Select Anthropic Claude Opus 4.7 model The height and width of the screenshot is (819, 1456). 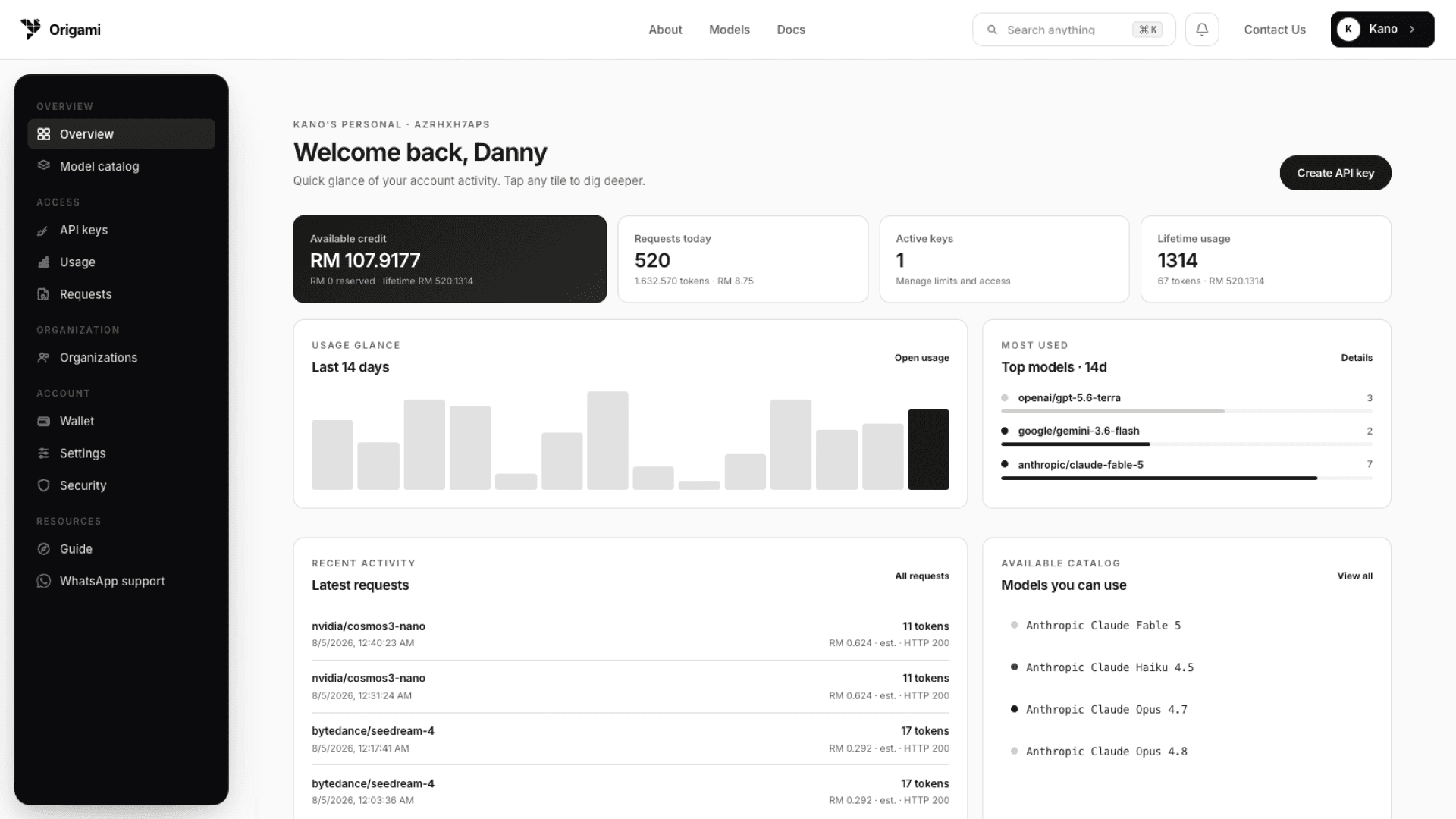click(x=1099, y=710)
